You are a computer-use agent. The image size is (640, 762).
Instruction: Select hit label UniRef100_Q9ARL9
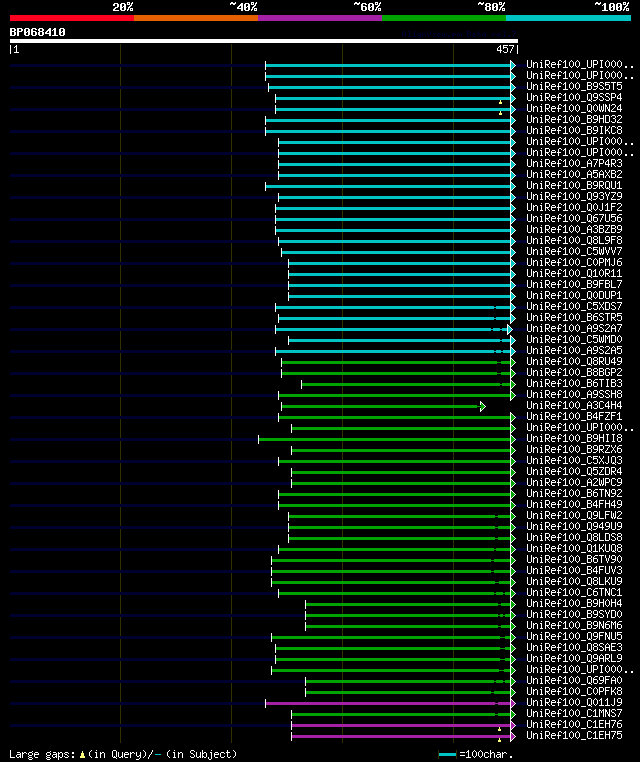tap(574, 658)
